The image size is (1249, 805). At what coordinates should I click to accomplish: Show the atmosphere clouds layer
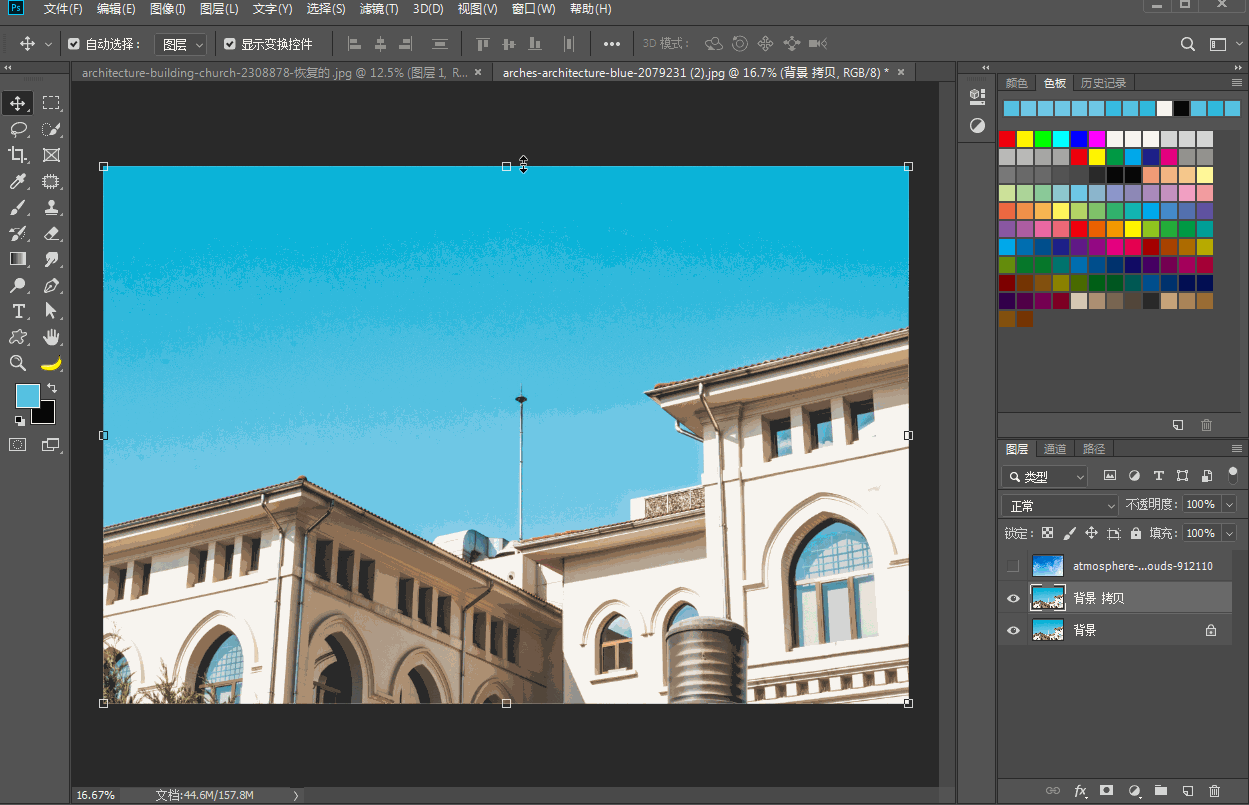[x=1013, y=566]
